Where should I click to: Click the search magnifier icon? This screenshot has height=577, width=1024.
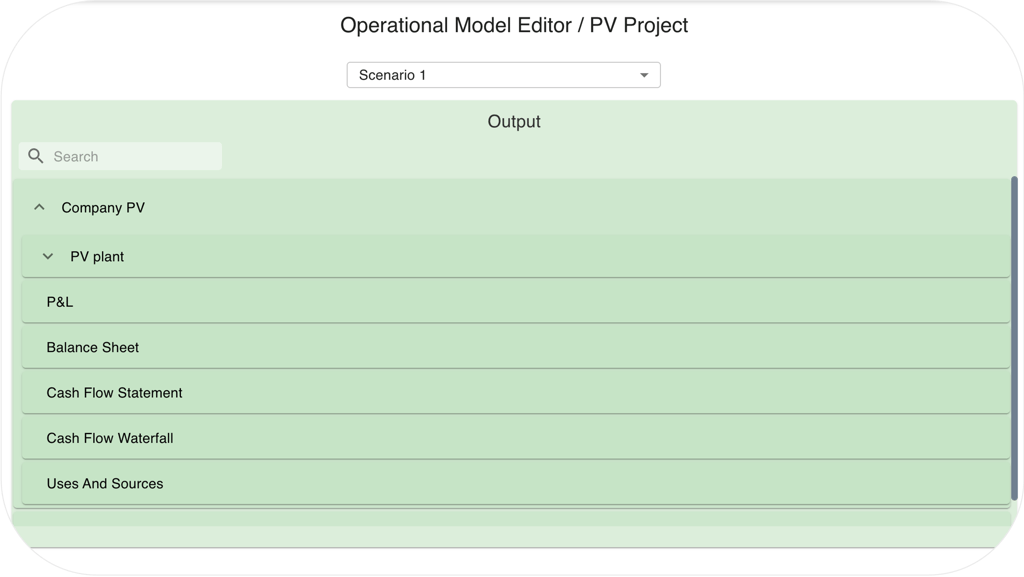click(x=36, y=156)
